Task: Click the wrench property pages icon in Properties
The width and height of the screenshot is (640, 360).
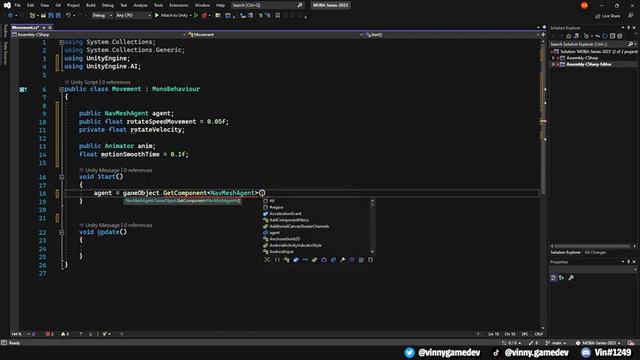Action: (x=571, y=278)
